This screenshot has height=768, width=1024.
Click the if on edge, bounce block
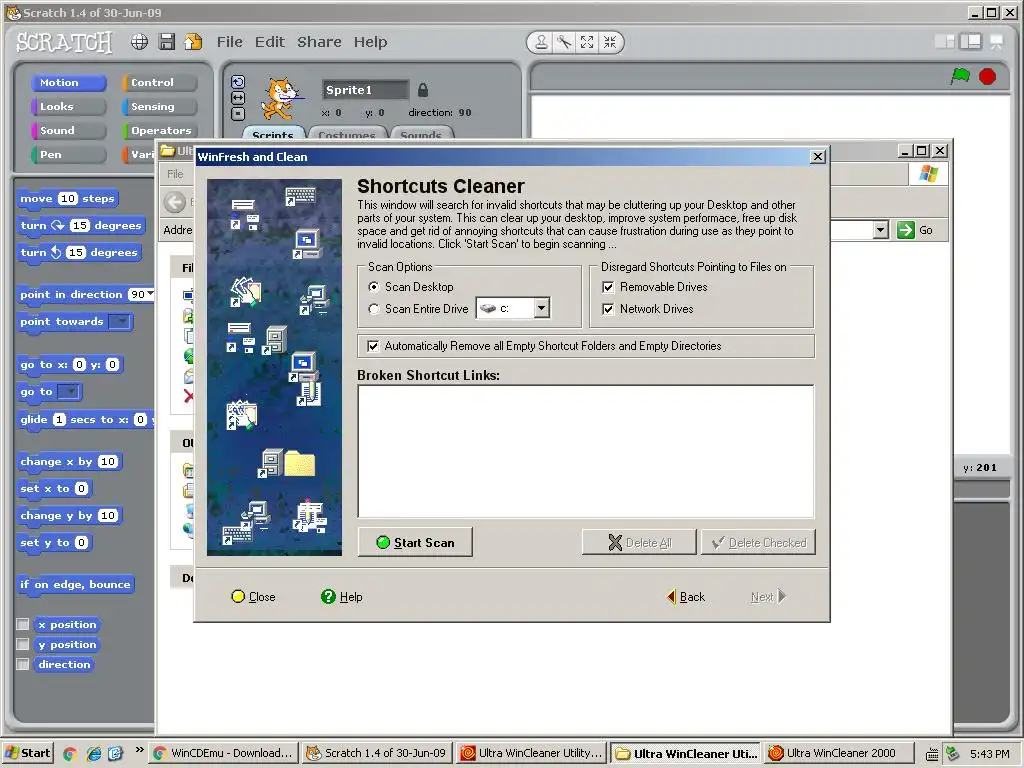75,584
